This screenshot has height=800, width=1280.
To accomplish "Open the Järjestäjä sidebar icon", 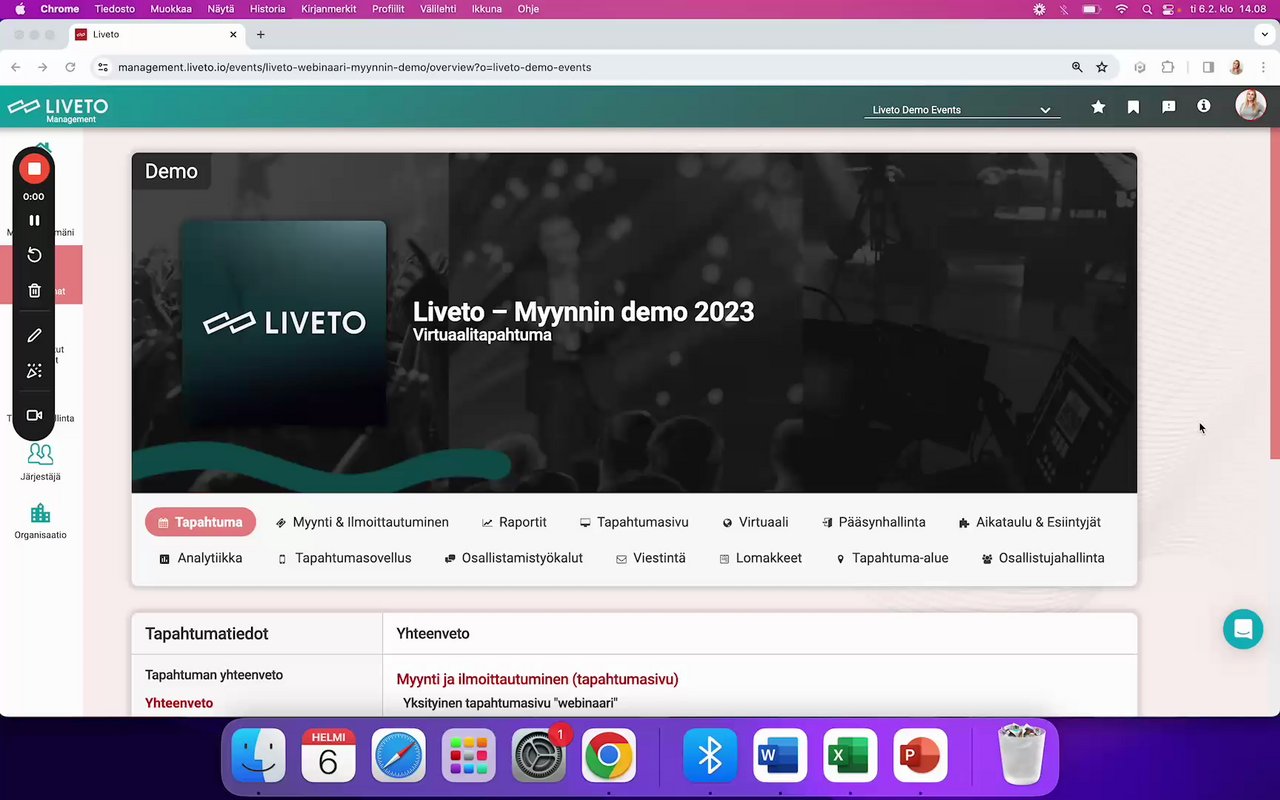I will click(x=40, y=462).
